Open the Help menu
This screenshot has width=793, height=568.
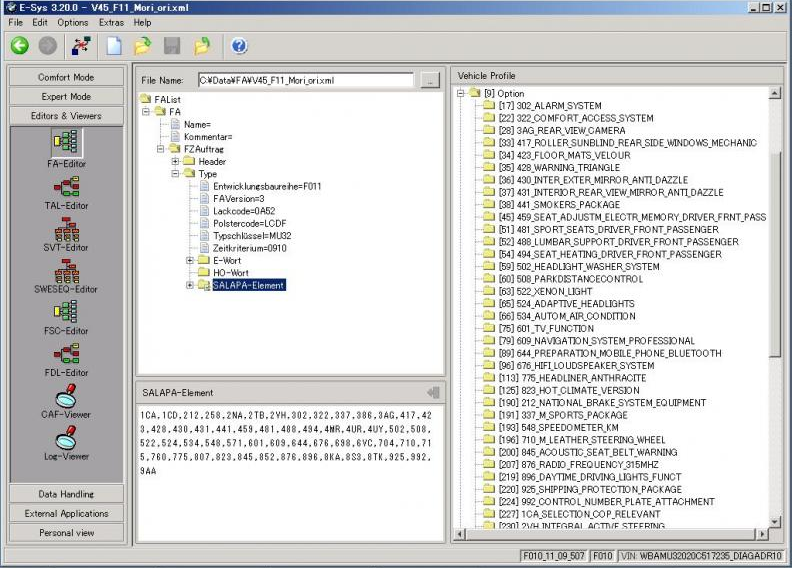click(142, 23)
